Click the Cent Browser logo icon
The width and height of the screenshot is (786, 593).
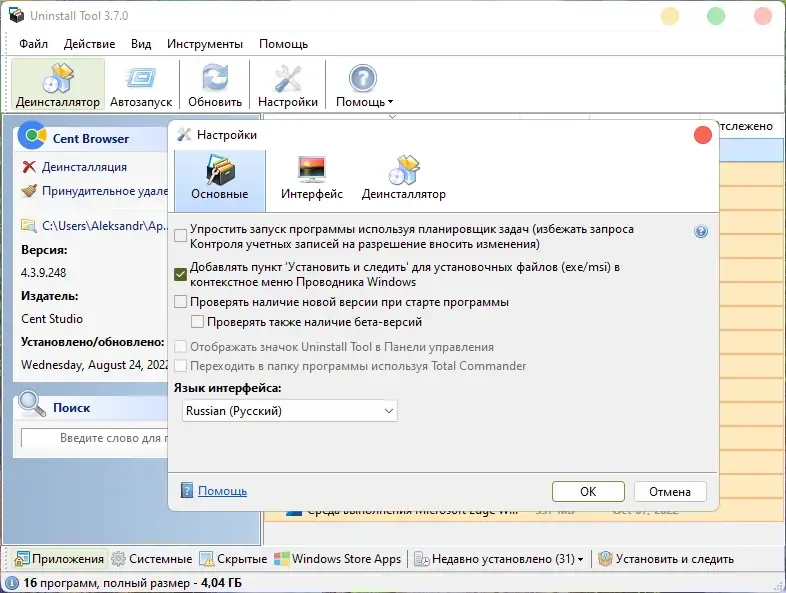tap(33, 136)
